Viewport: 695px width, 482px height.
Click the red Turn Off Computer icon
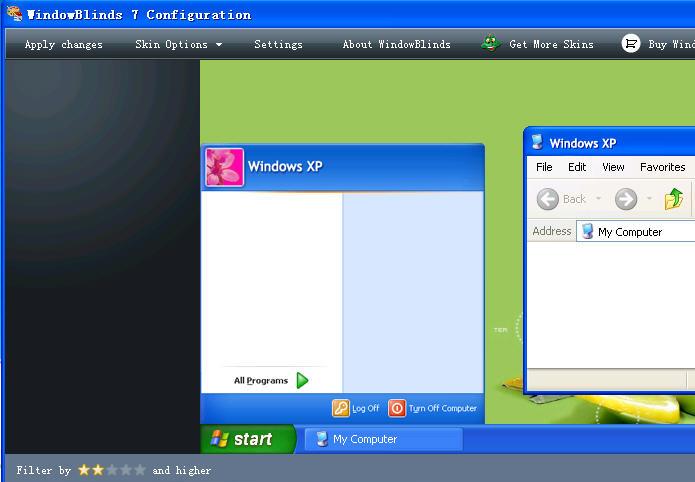[397, 408]
